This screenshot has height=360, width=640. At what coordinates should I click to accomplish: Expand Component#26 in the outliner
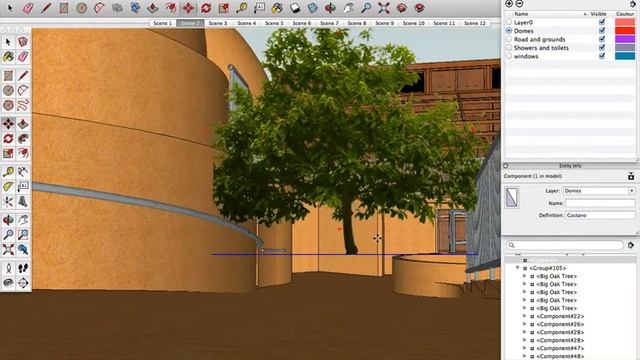[x=525, y=324]
